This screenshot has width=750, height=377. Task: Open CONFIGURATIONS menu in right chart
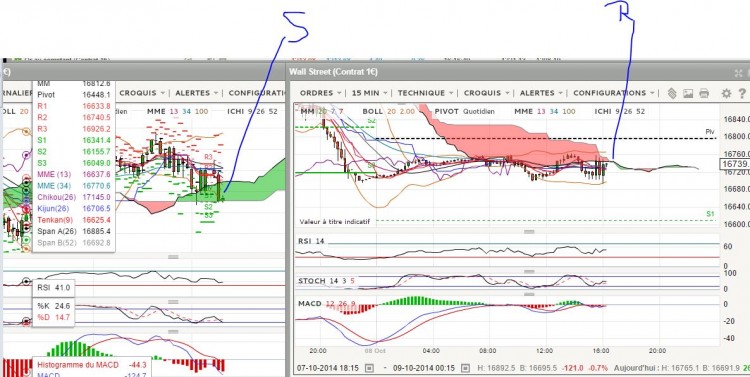614,93
